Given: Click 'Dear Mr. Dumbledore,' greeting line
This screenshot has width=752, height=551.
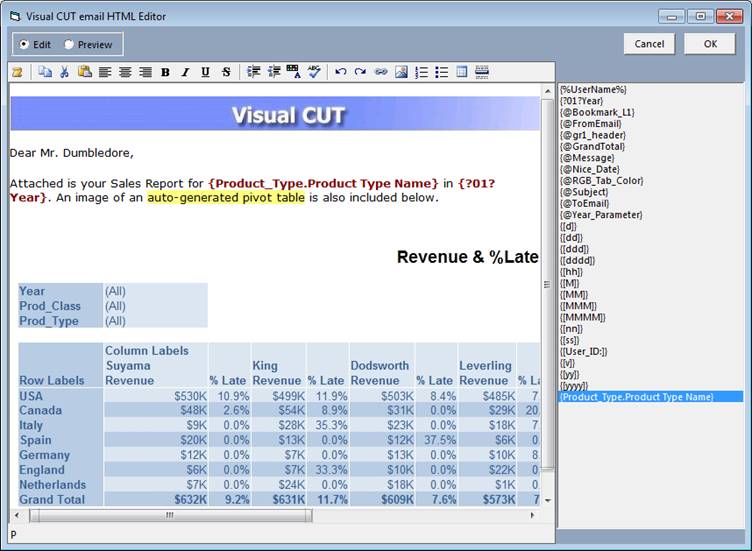Looking at the screenshot, I should click(x=71, y=153).
